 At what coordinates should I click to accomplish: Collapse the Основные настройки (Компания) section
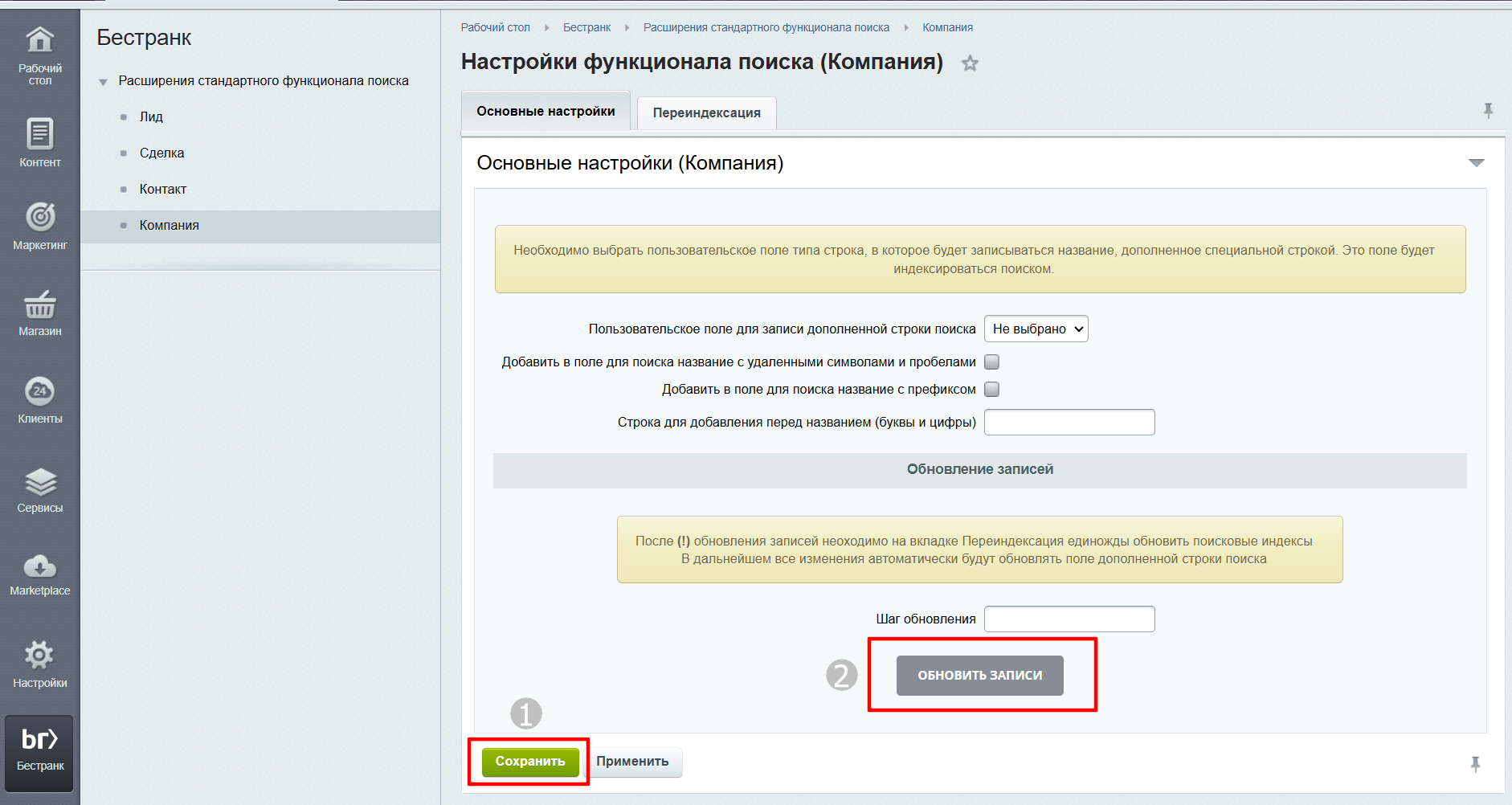coord(1476,163)
